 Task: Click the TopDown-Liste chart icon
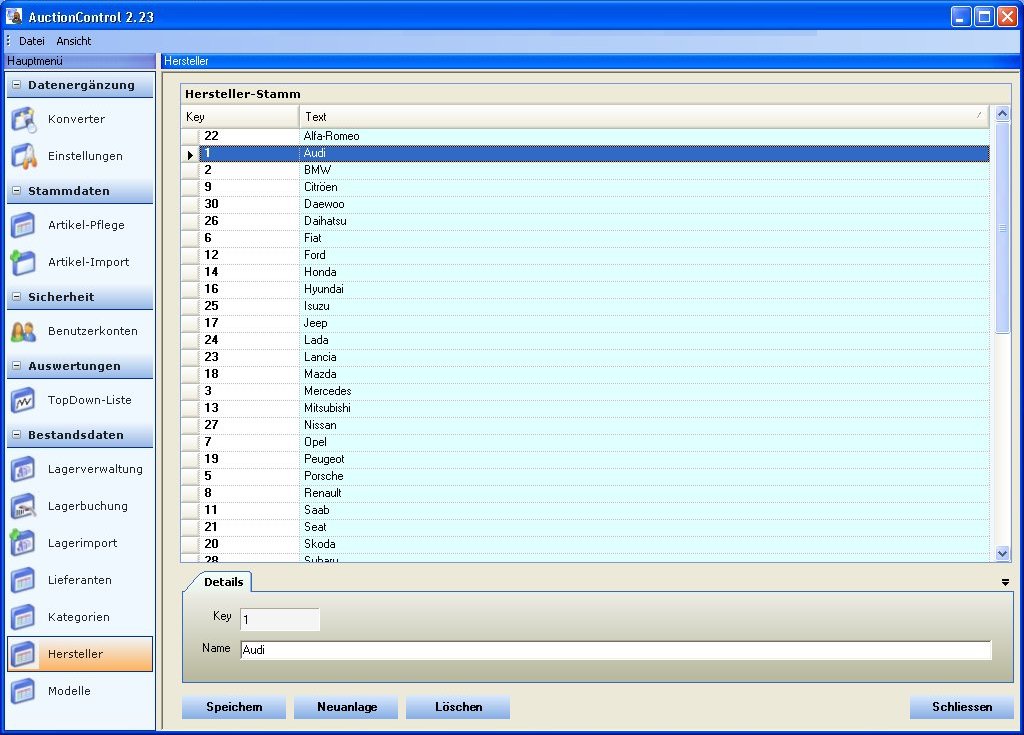coord(24,400)
